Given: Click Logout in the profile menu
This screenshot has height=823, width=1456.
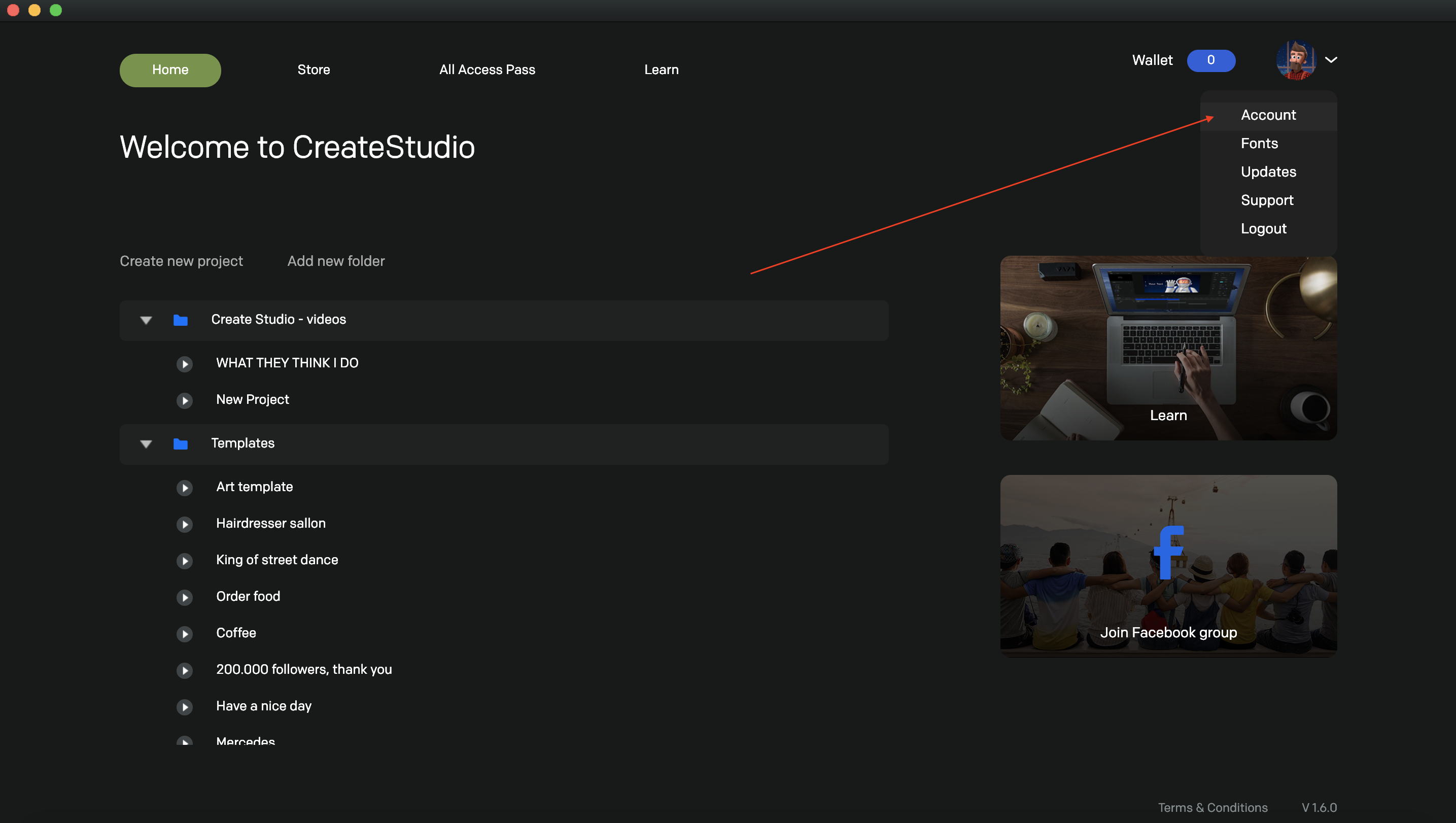Looking at the screenshot, I should tap(1268, 228).
